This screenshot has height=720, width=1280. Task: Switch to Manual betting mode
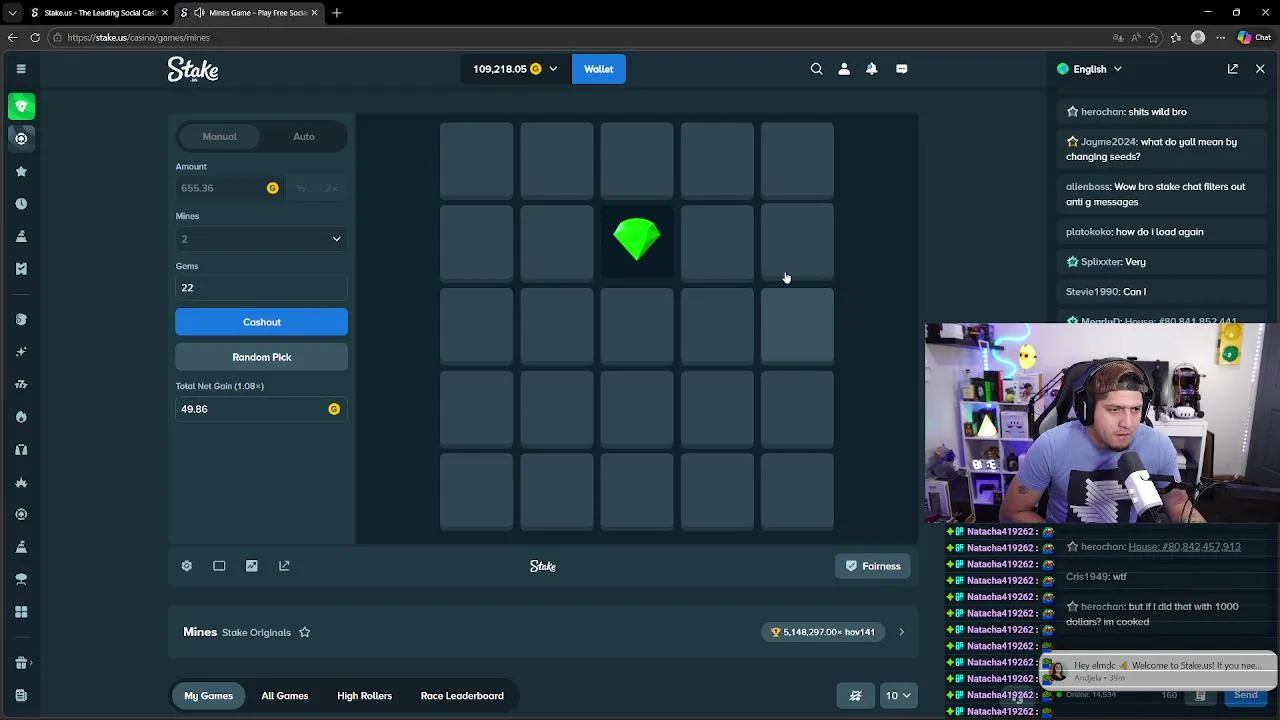[219, 136]
